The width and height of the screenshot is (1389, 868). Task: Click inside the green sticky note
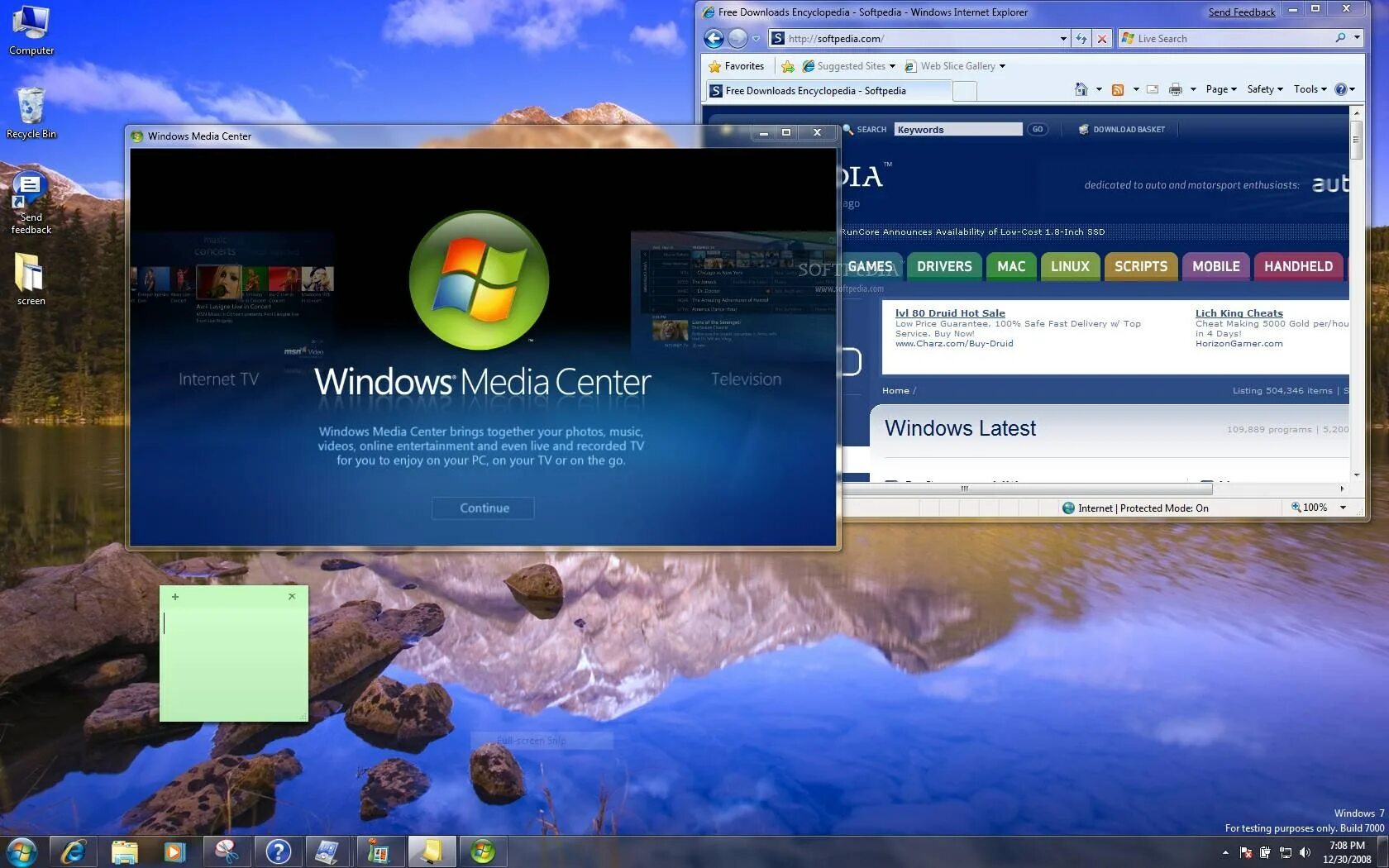pos(234,664)
